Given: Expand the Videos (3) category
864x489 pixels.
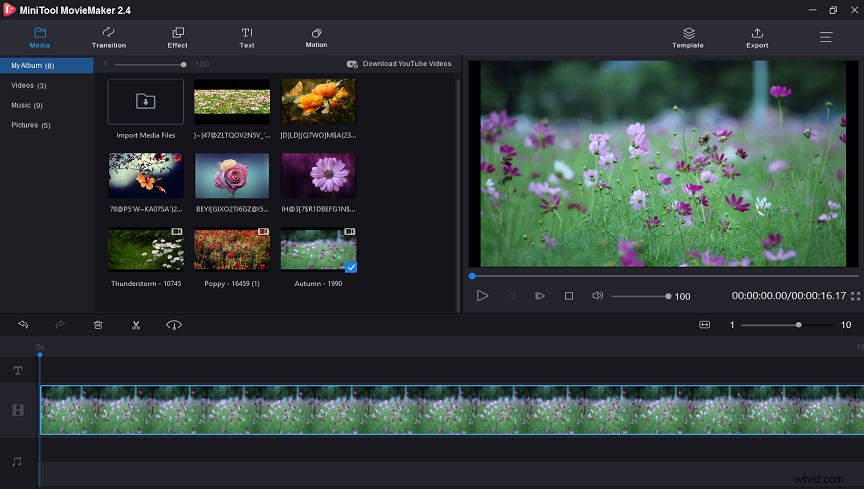Looking at the screenshot, I should tap(28, 86).
